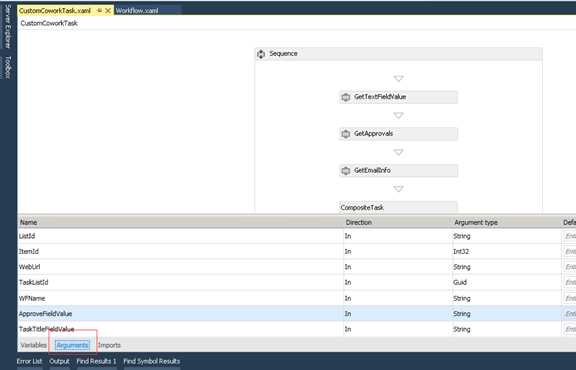
Task: Change String argument type for TaskTitleFieldValue
Action: [506, 329]
